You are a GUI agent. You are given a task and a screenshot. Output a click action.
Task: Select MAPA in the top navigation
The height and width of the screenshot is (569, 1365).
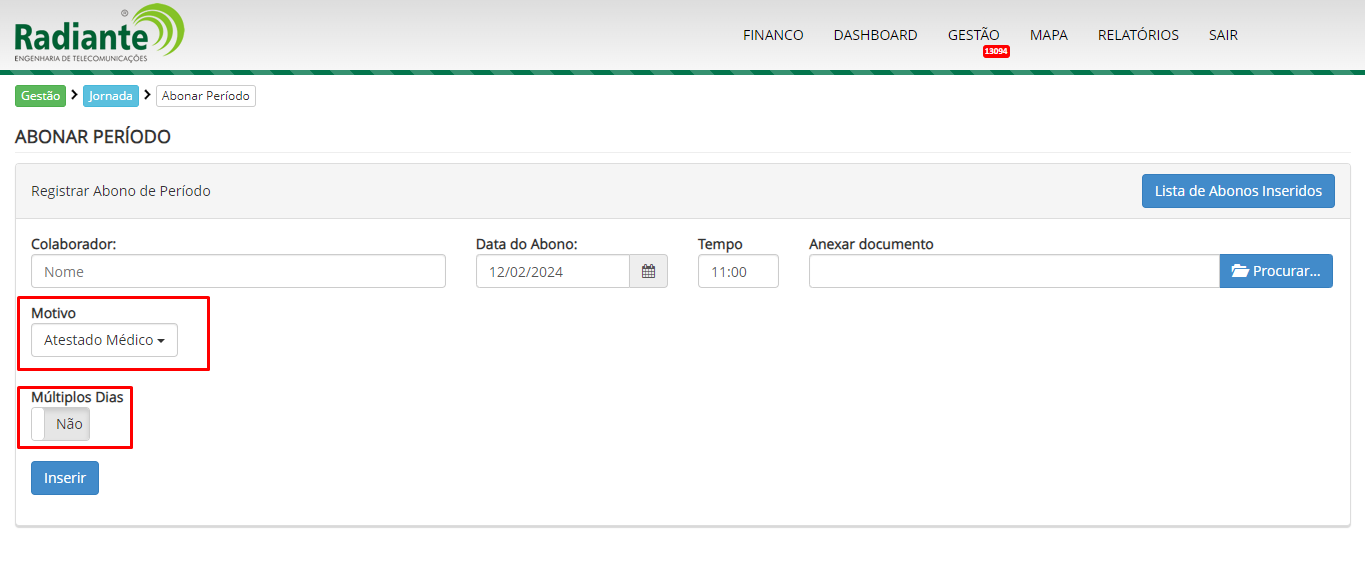(x=1048, y=35)
